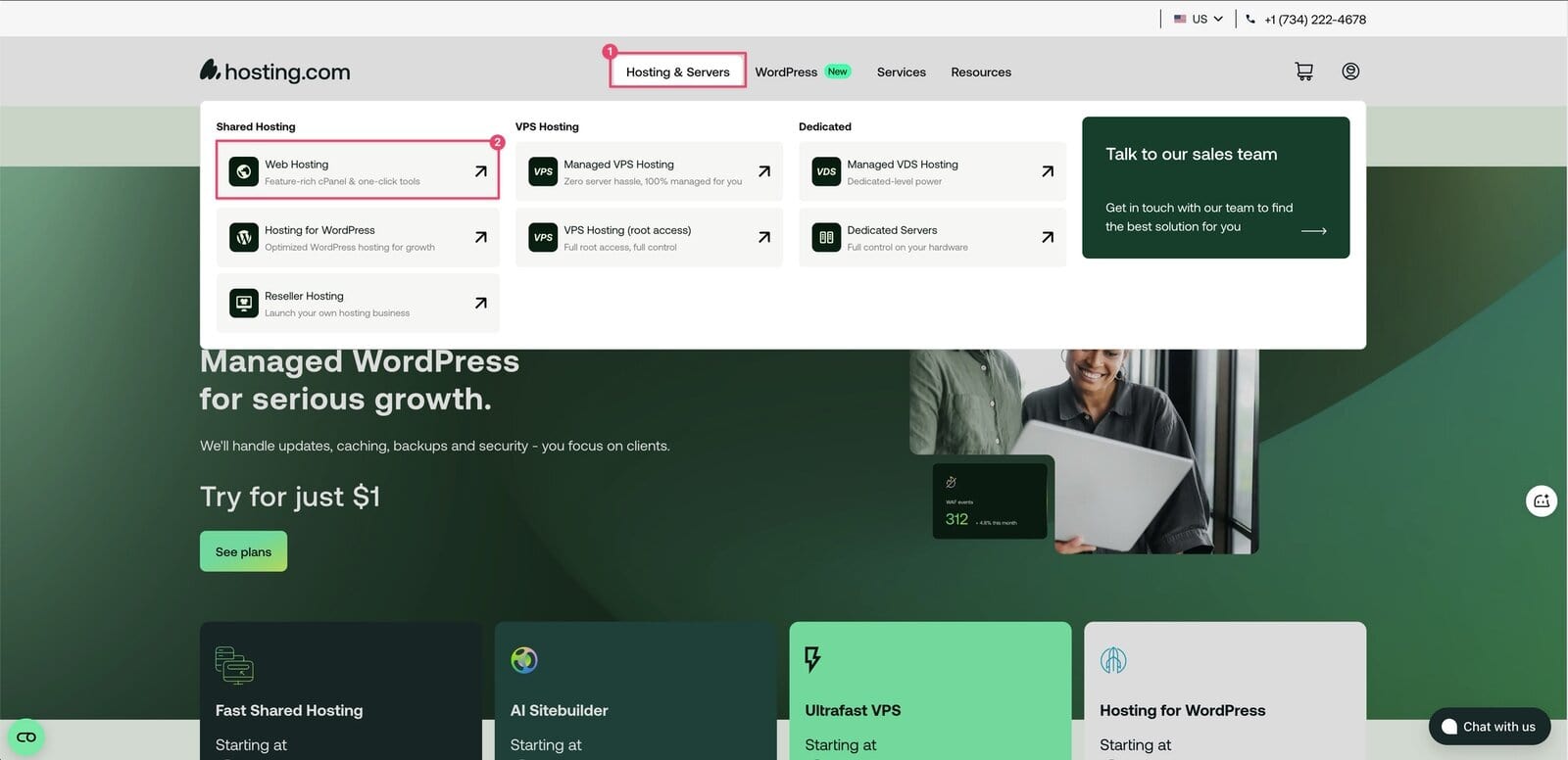Open the Services menu

[x=902, y=71]
